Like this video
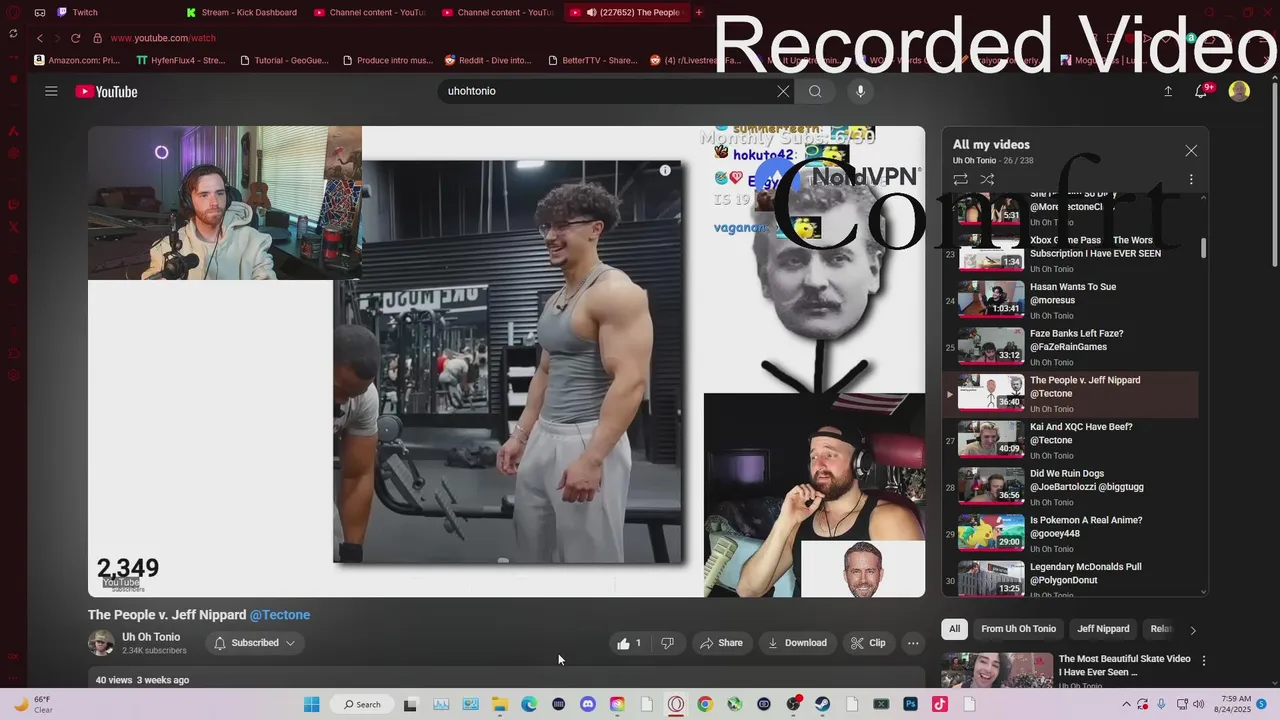1280x720 pixels. [629, 643]
